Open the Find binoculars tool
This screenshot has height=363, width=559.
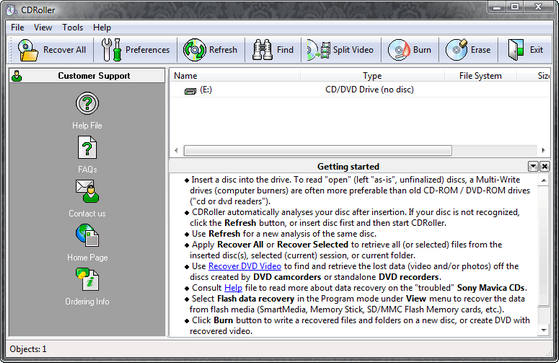(x=262, y=50)
